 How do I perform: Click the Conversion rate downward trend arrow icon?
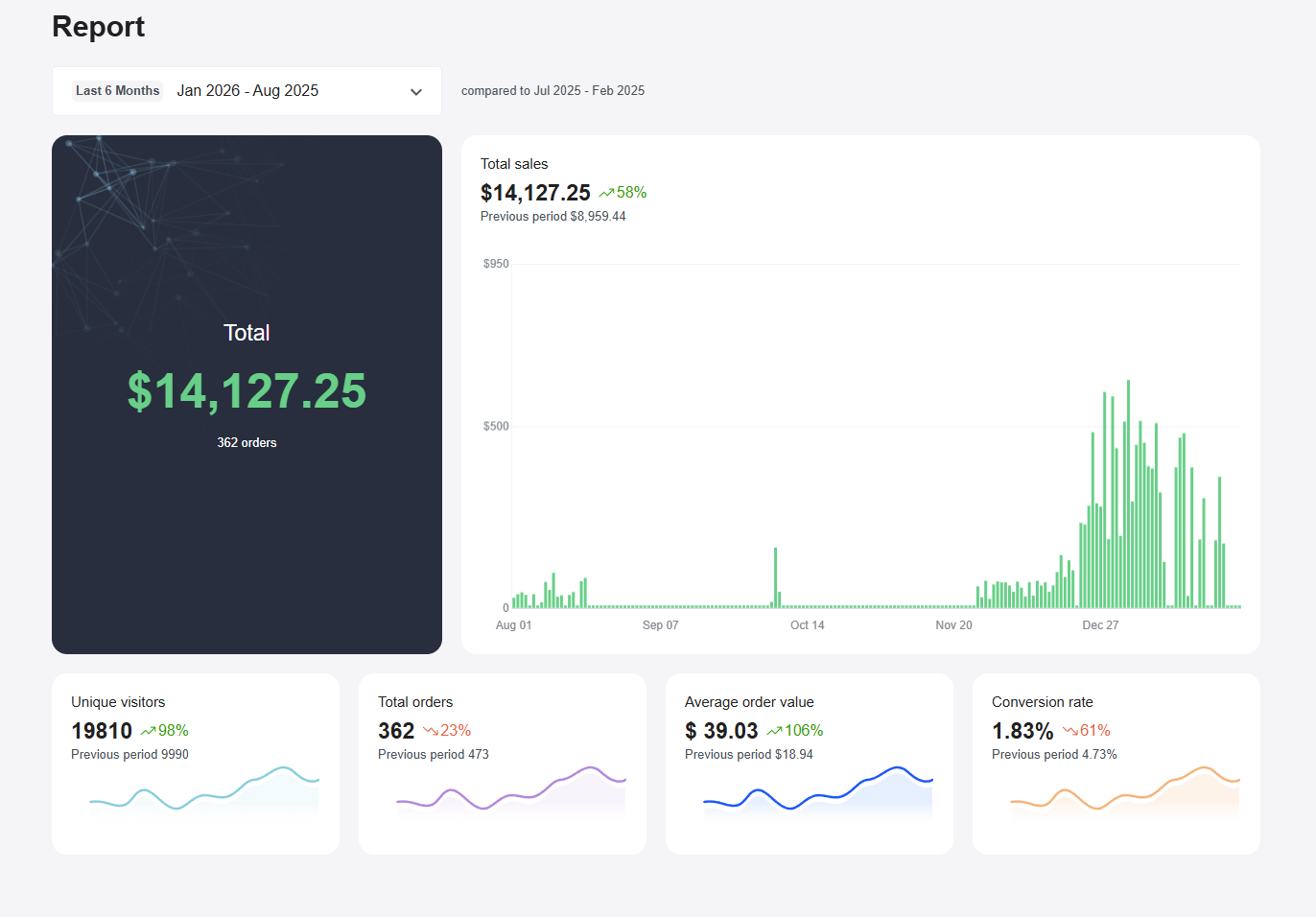[x=1069, y=731]
